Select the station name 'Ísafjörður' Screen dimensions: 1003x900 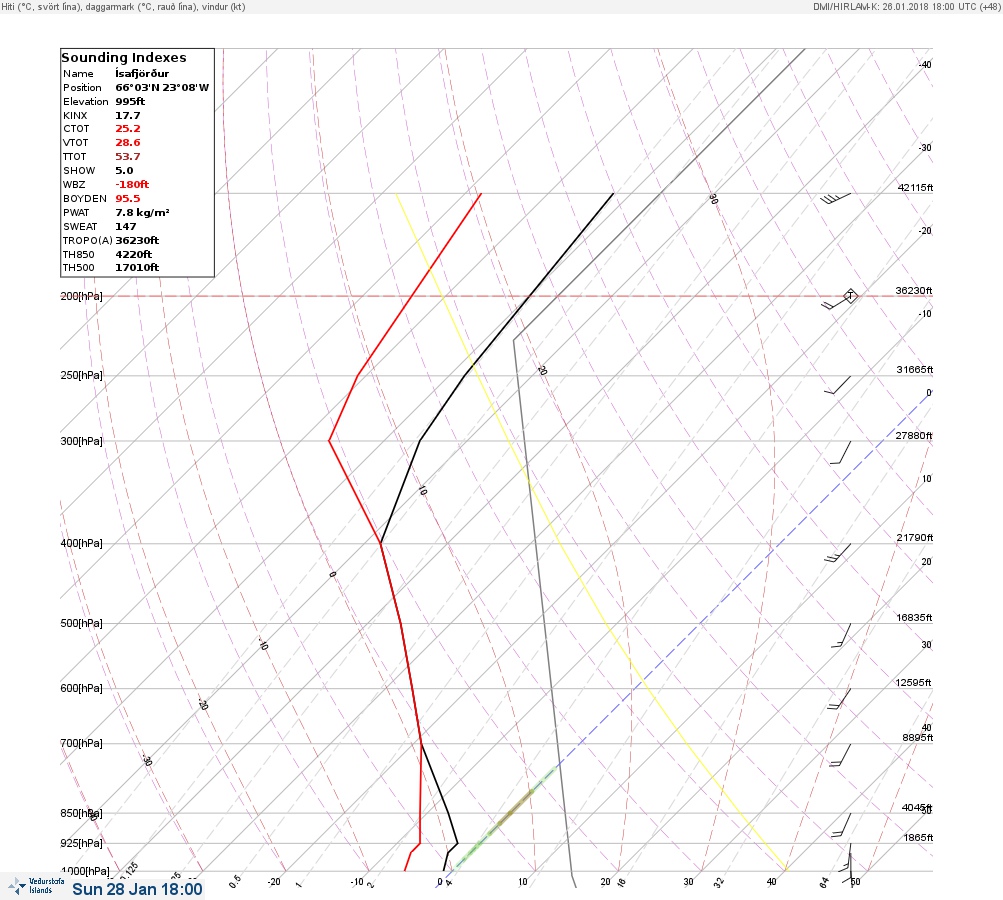pyautogui.click(x=142, y=74)
